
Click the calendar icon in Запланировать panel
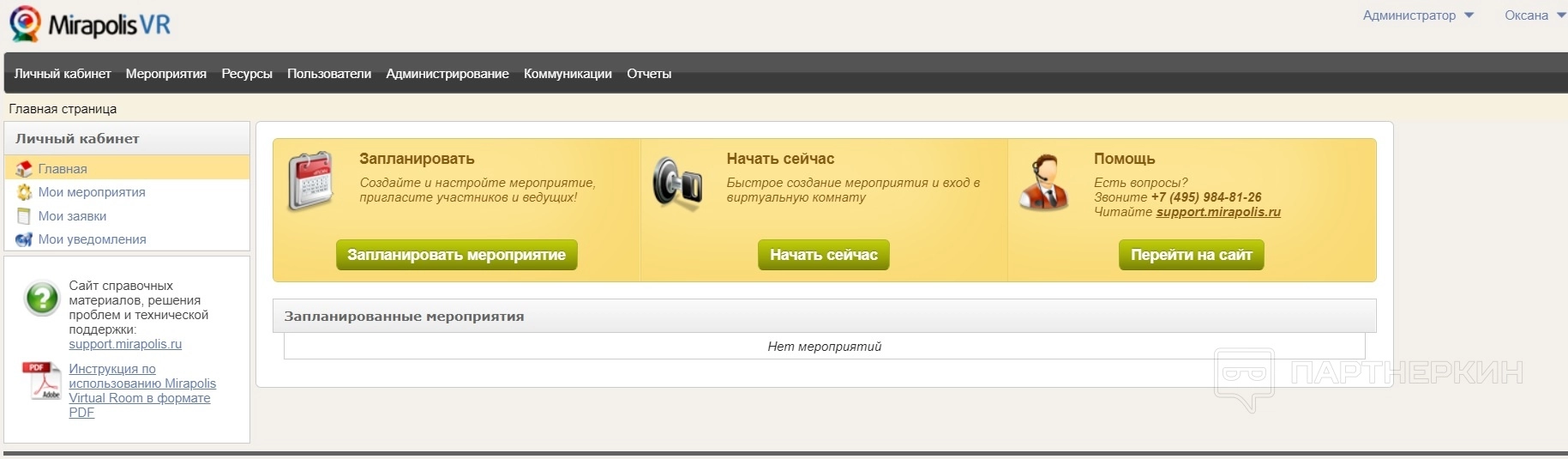tap(310, 181)
